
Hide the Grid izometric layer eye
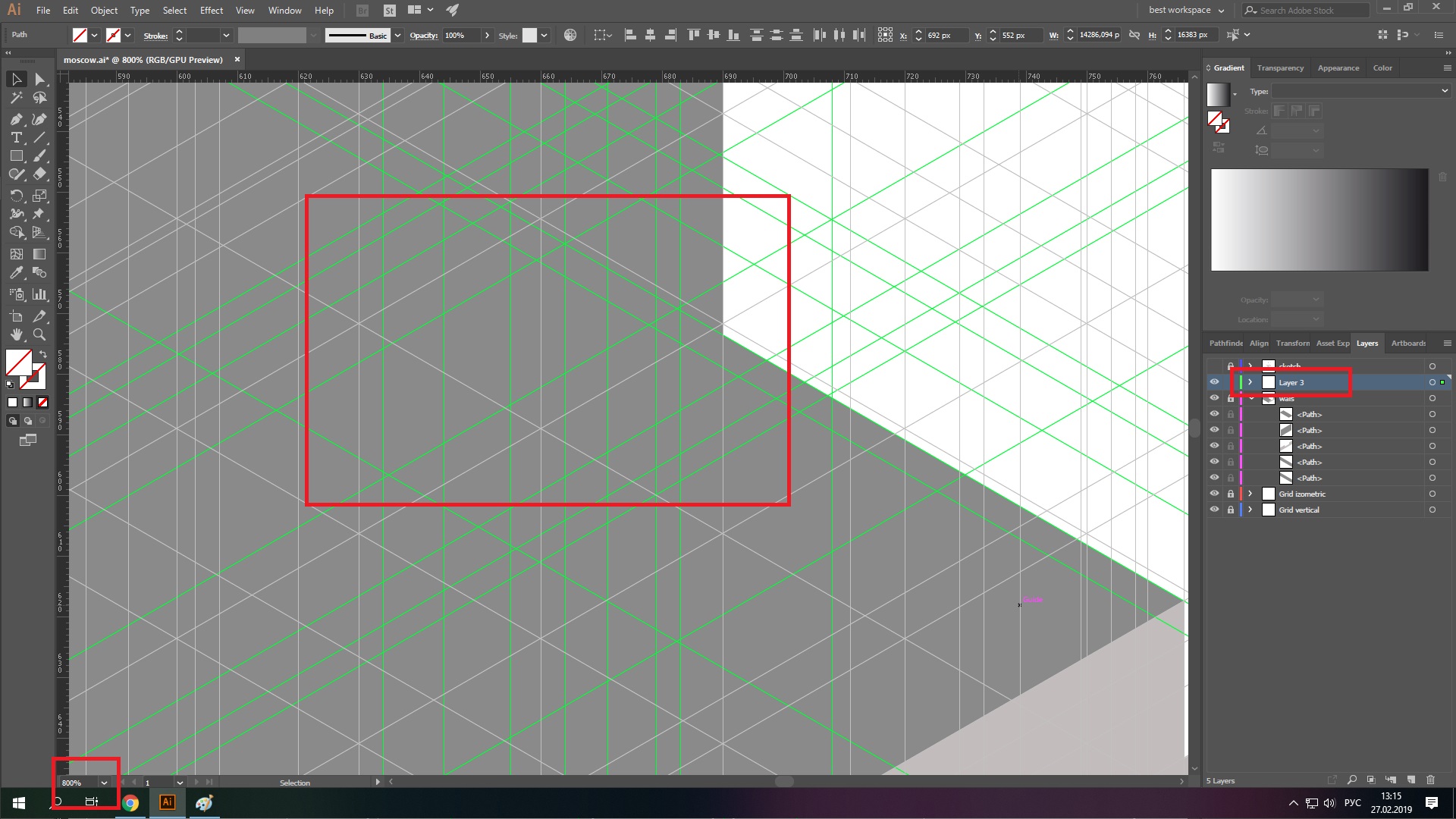(1214, 494)
